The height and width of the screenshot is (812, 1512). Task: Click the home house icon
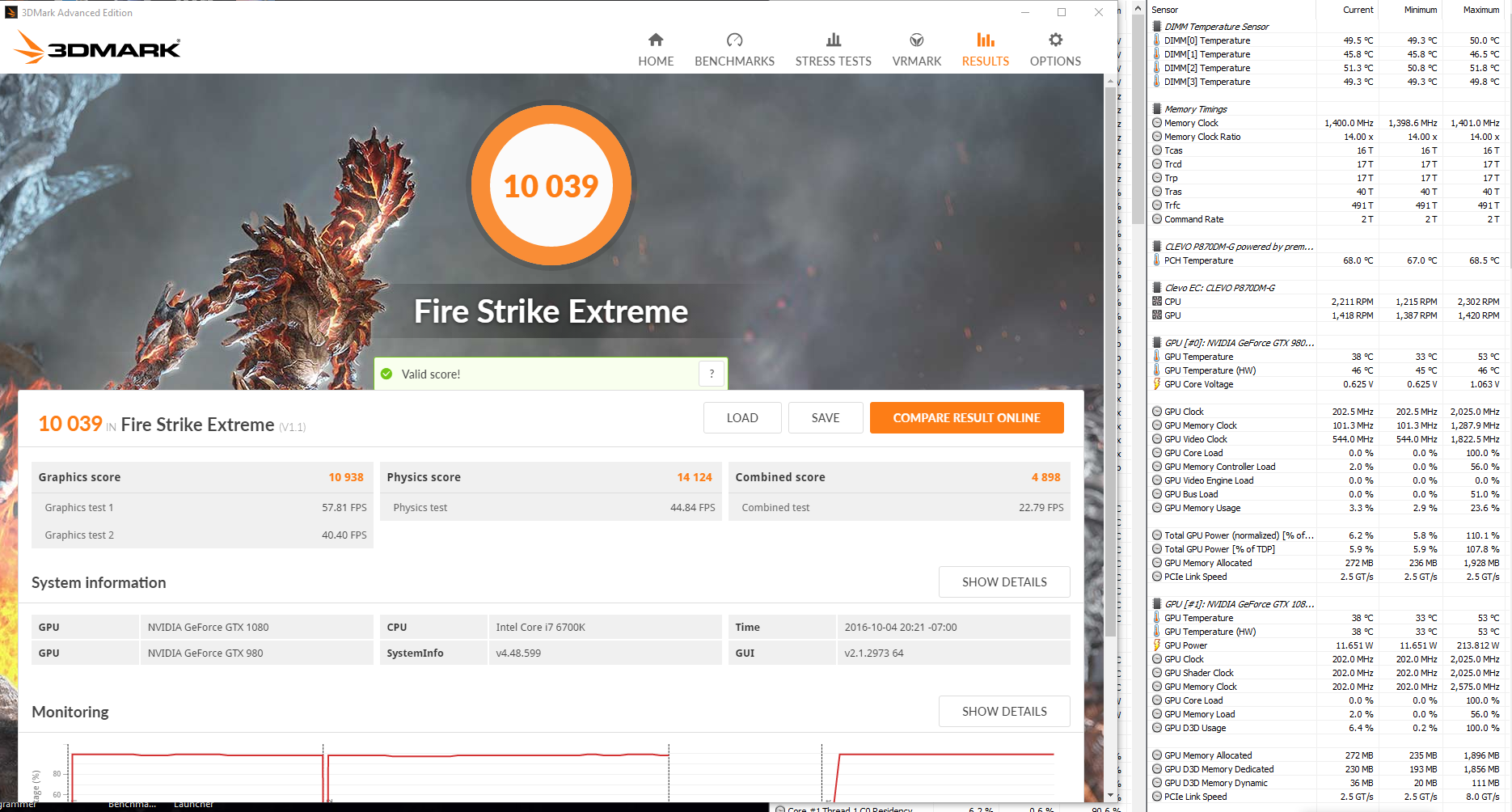pyautogui.click(x=656, y=40)
